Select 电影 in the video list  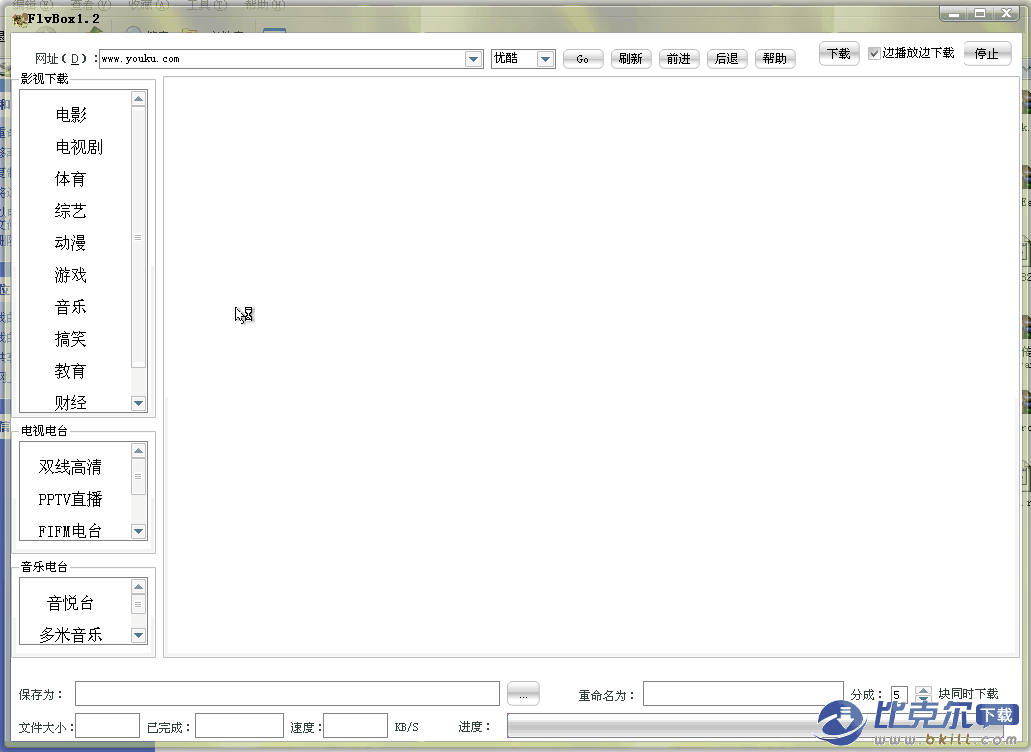[x=71, y=115]
